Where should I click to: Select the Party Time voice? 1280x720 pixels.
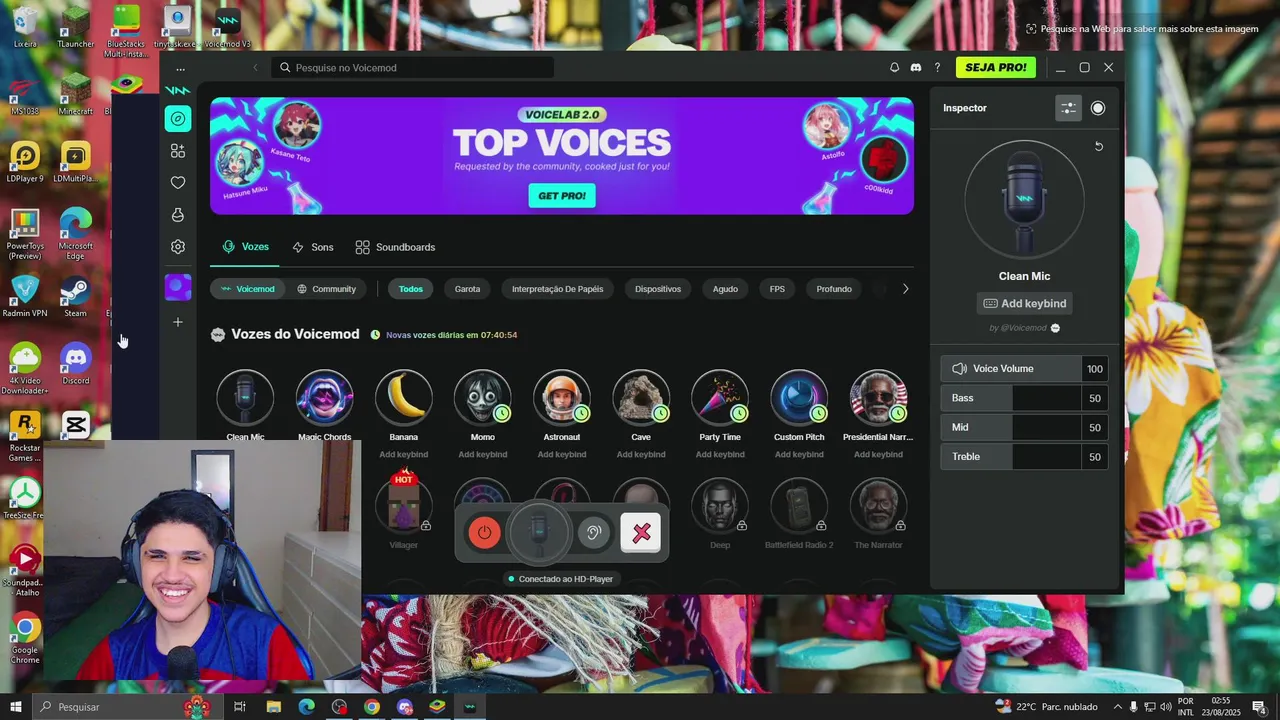click(x=720, y=398)
